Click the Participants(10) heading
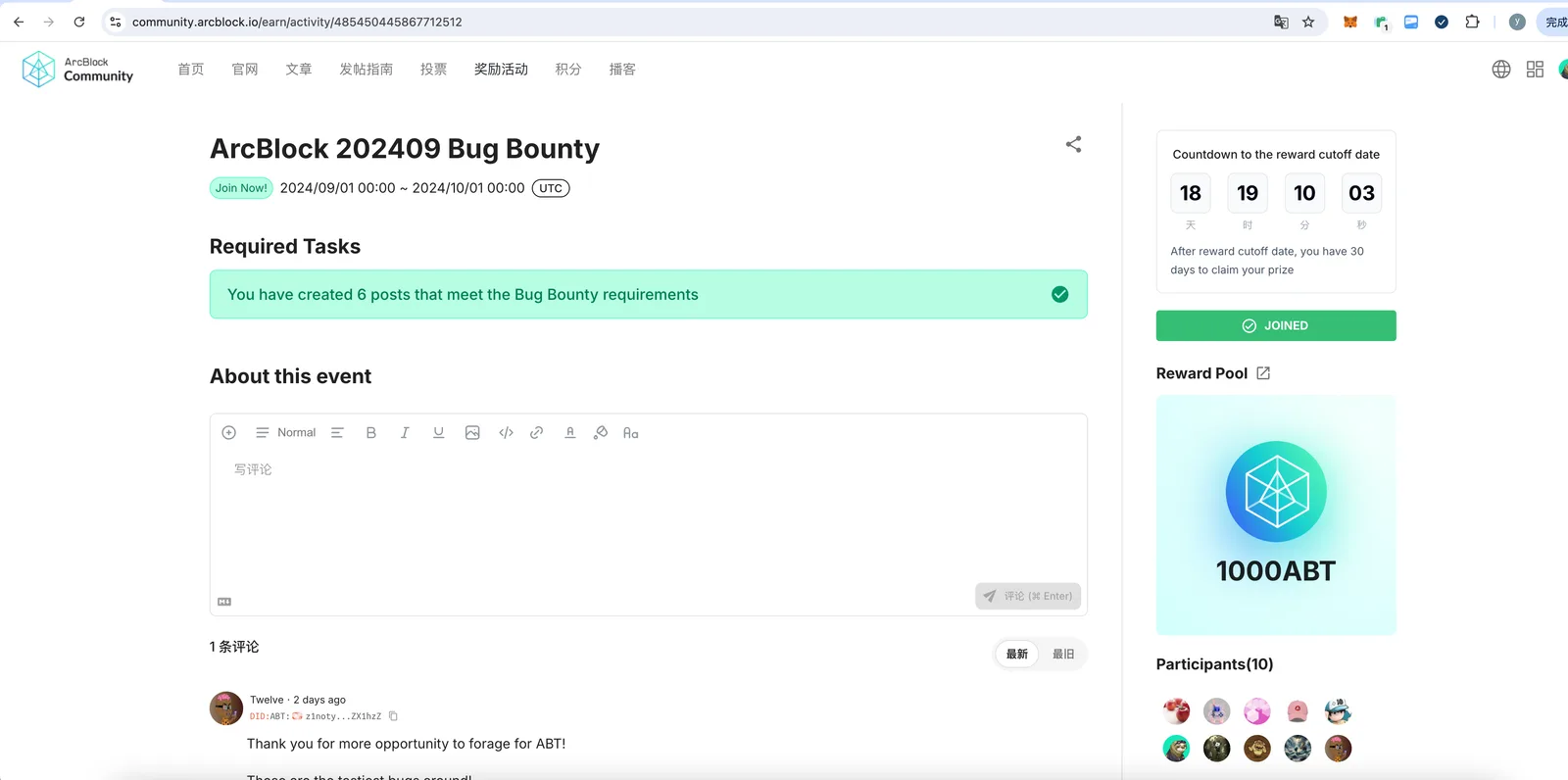Screen dimensions: 1568x780 tap(1215, 664)
